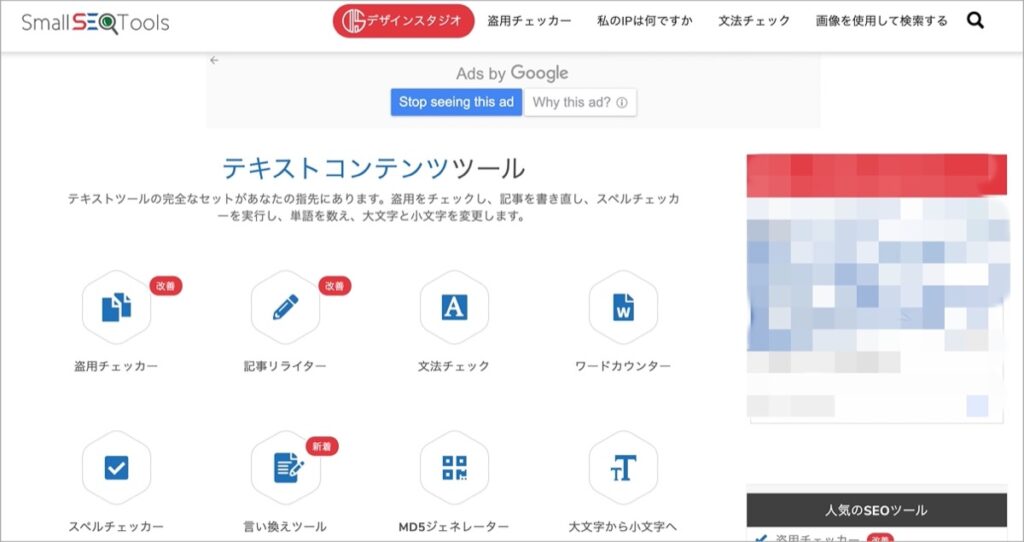This screenshot has height=542, width=1024.
Task: Click the テキストコンテンツツール heading
Action: click(x=373, y=168)
